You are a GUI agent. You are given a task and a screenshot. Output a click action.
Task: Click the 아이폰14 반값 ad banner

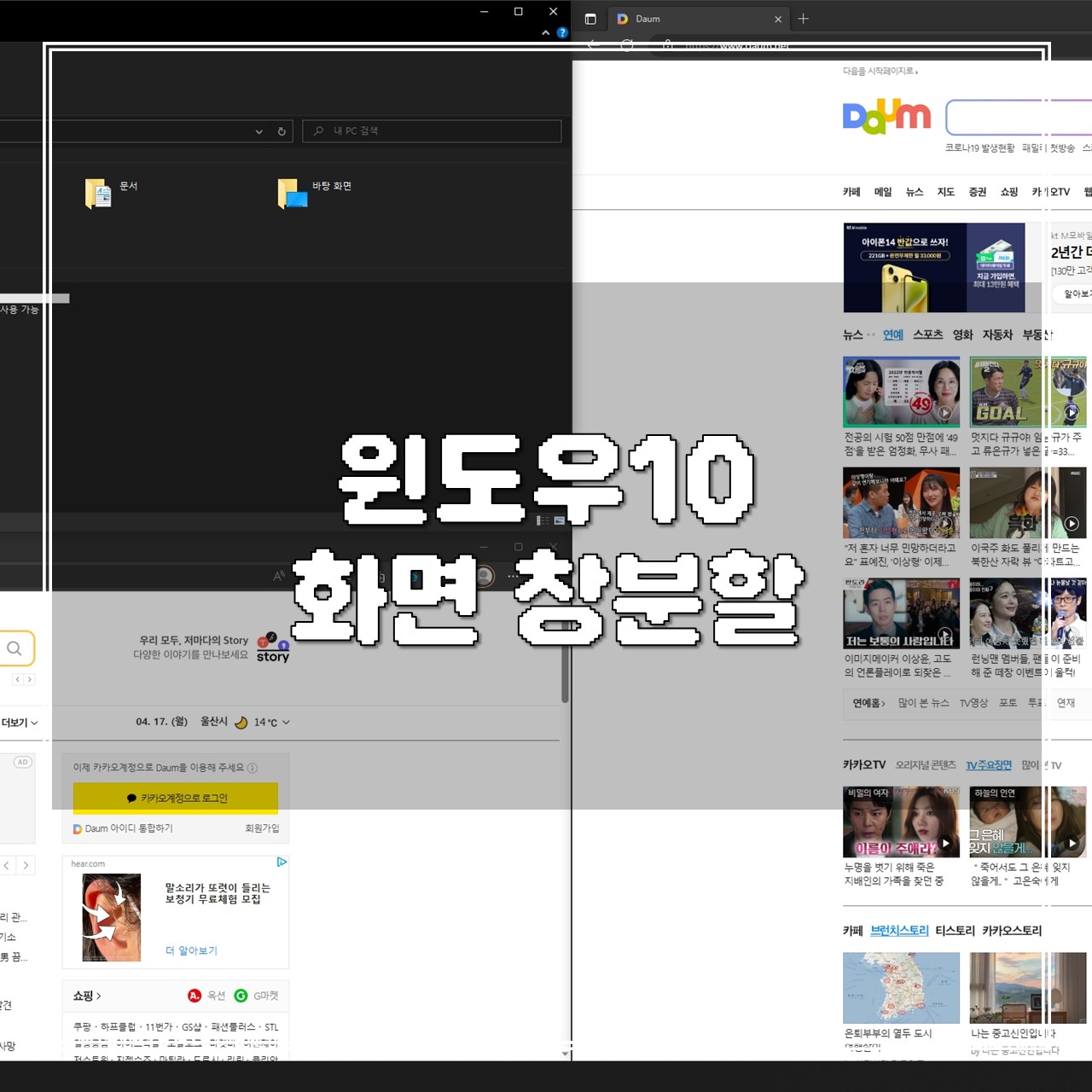[x=934, y=268]
